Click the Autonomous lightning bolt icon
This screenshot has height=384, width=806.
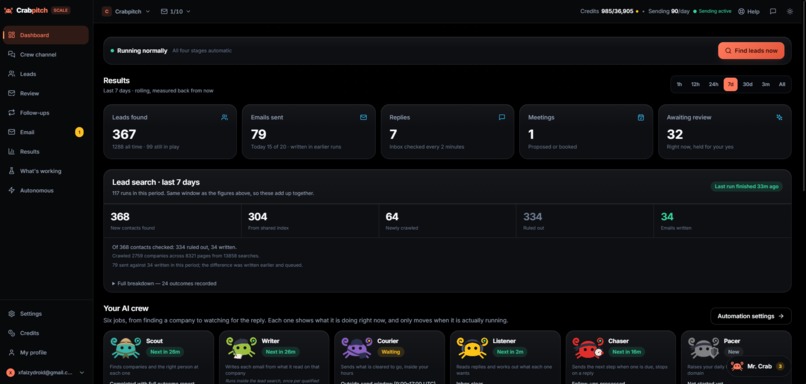[x=11, y=190]
